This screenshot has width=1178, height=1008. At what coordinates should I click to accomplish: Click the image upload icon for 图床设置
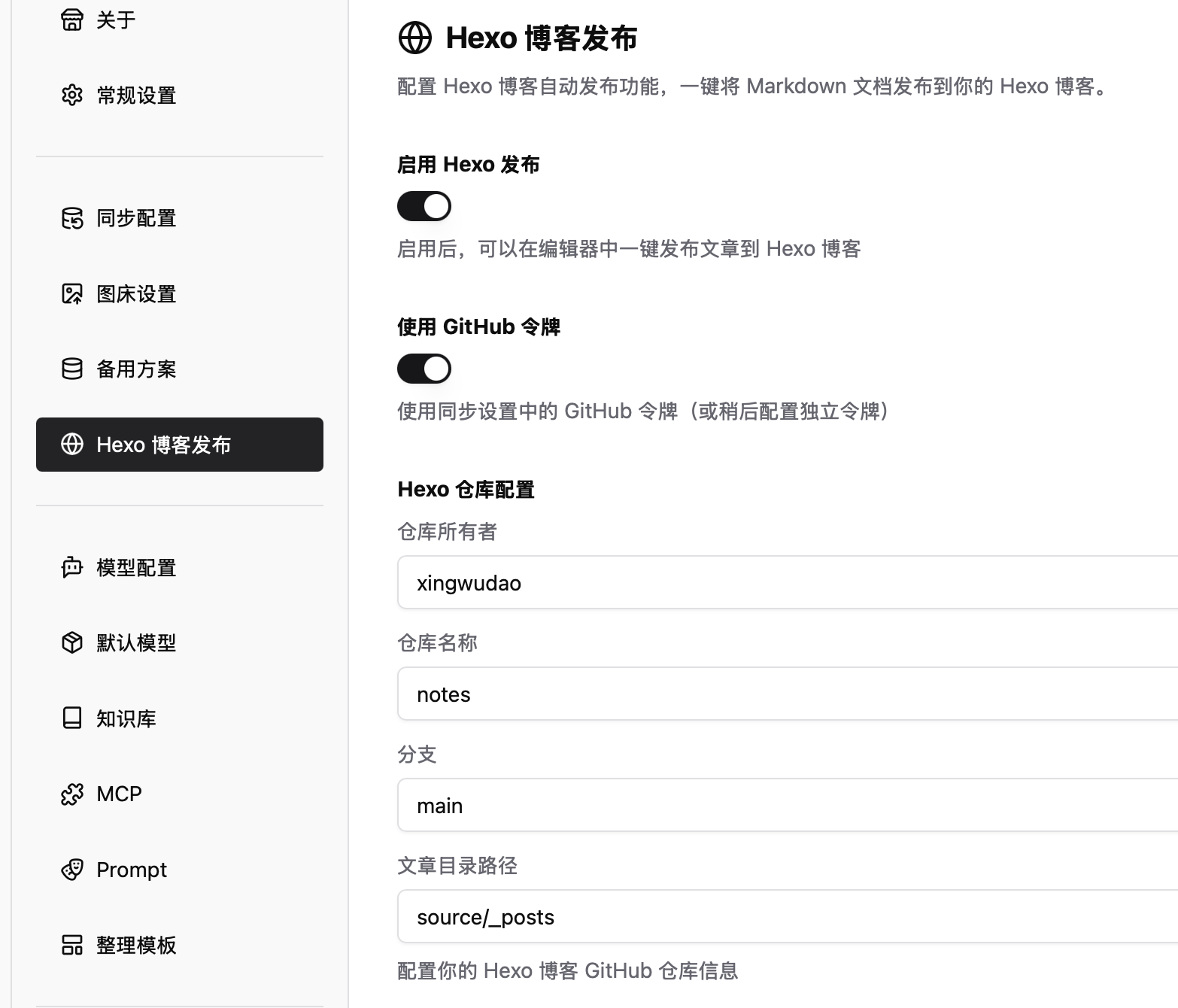tap(72, 294)
